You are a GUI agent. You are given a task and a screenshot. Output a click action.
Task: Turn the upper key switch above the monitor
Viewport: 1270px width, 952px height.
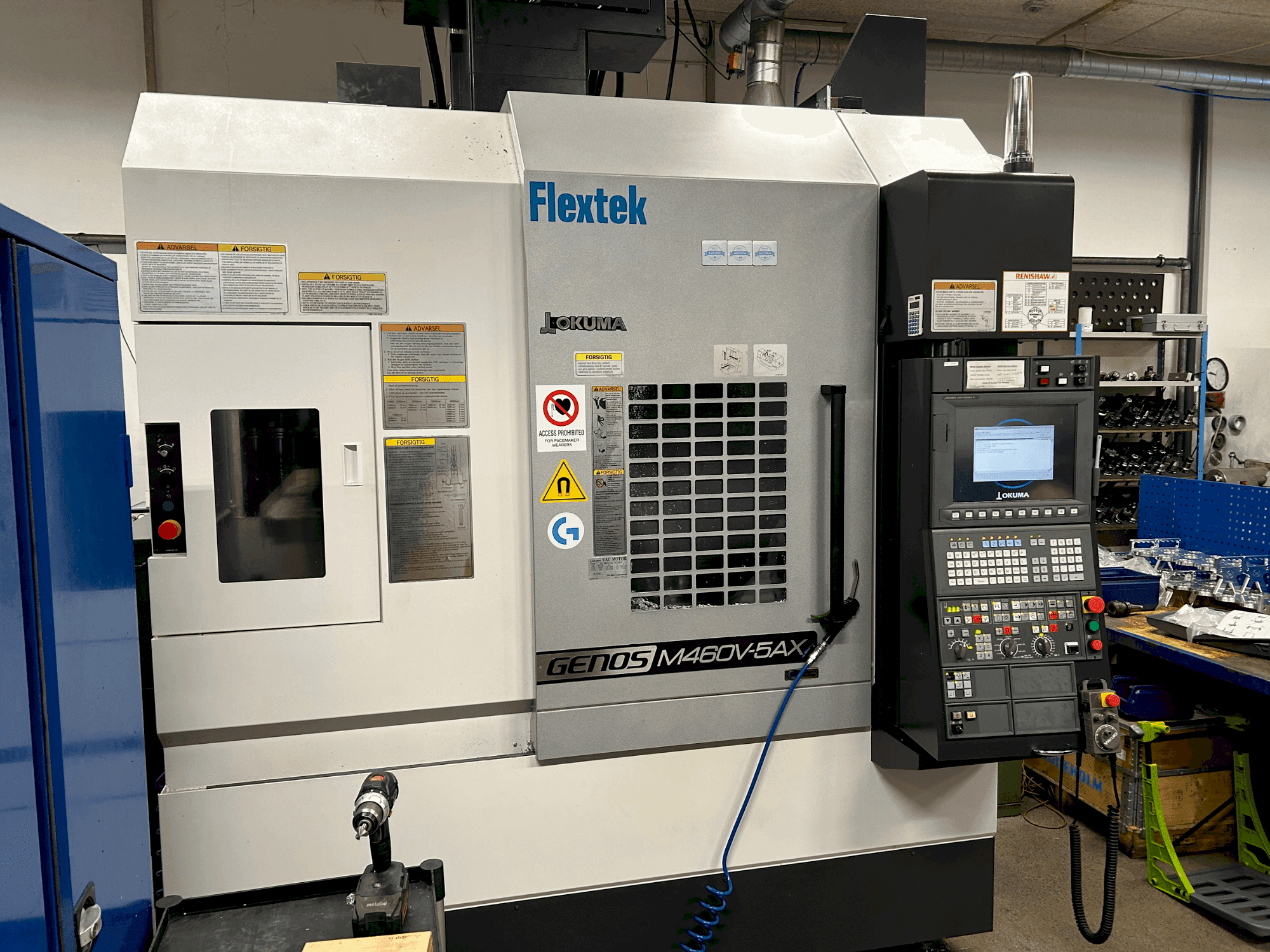tap(1080, 368)
